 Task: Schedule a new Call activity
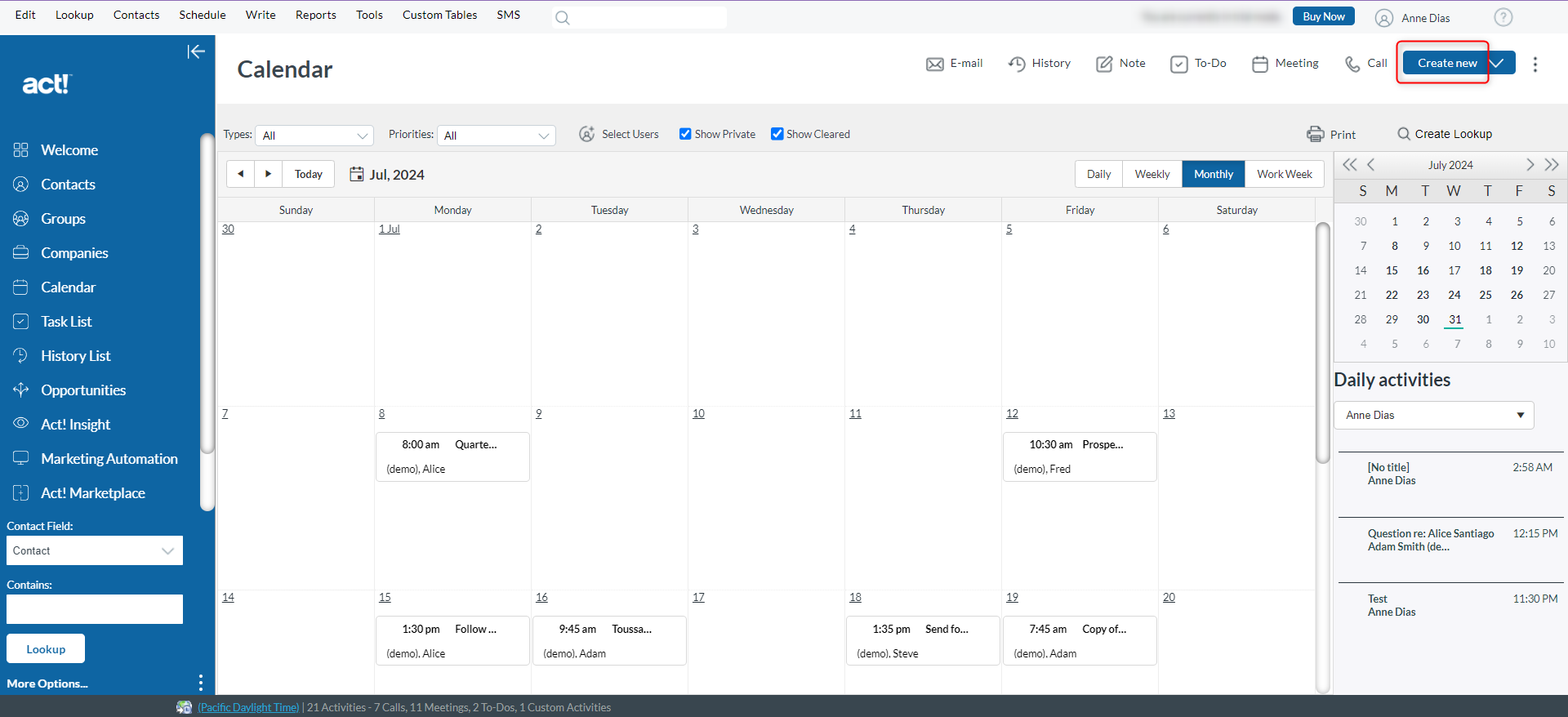point(1365,64)
